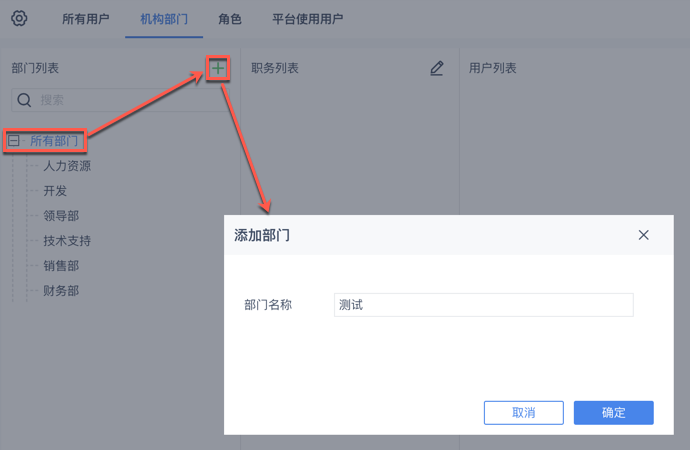This screenshot has height=450, width=690.
Task: Cancel with the 取消 button
Action: [x=524, y=413]
